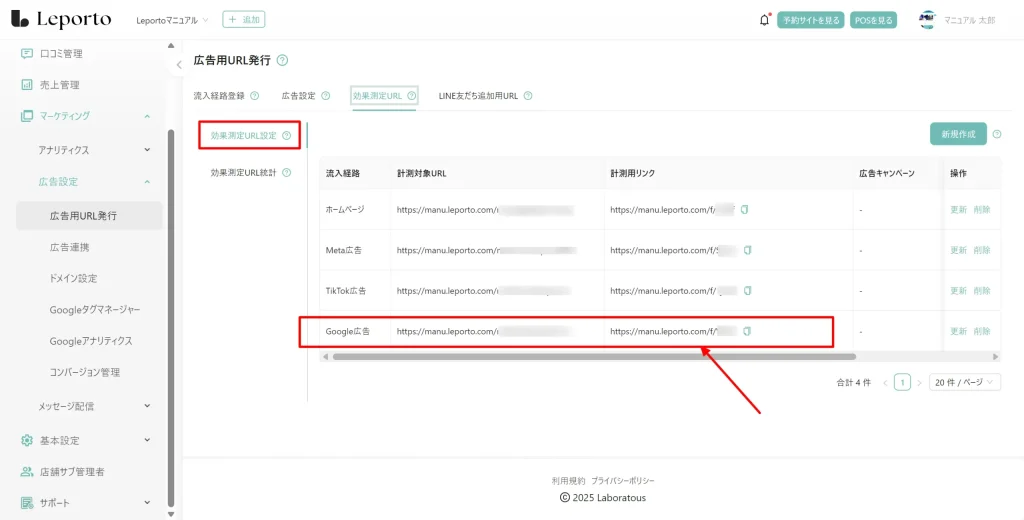Open the notification bell

point(765,20)
